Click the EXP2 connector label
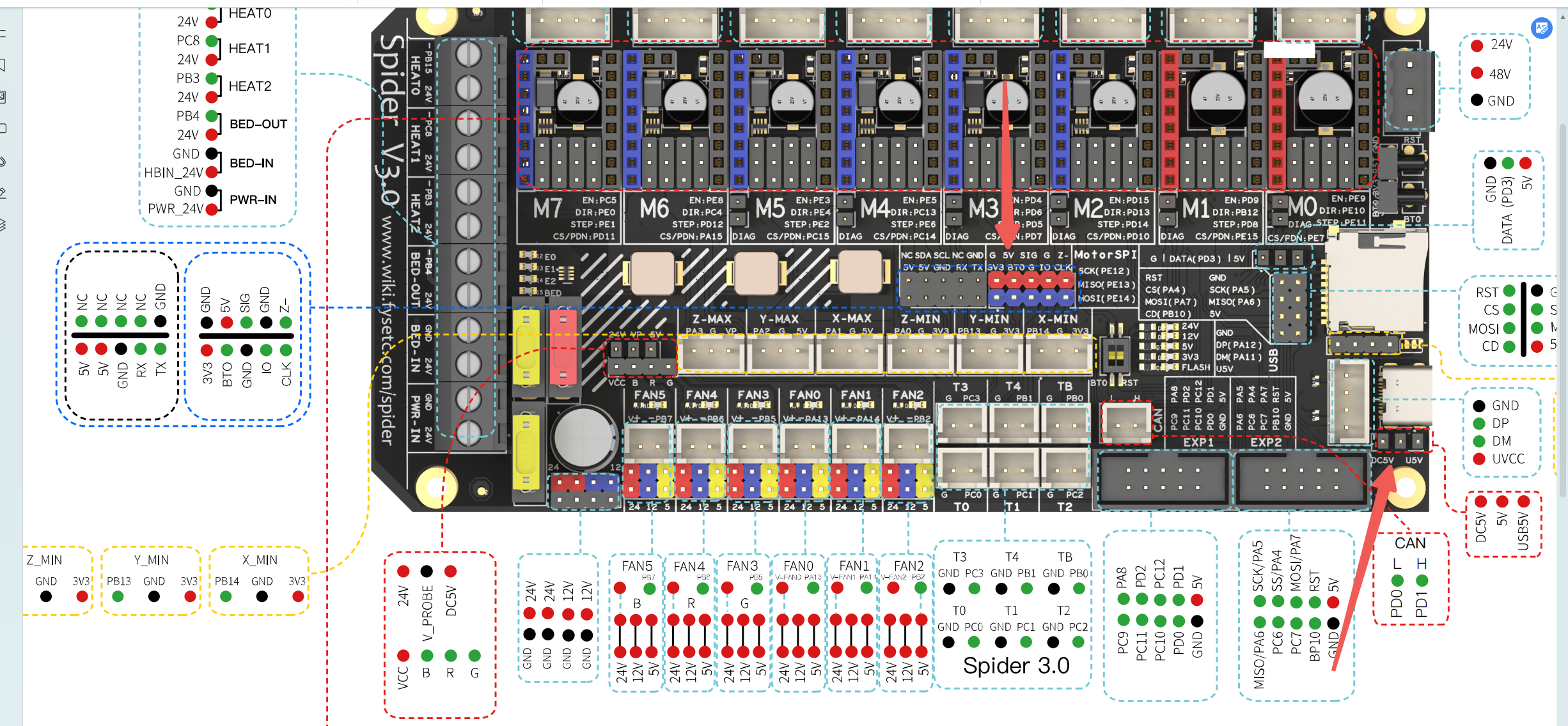Screen dimensions: 1568x726 click(x=1266, y=442)
